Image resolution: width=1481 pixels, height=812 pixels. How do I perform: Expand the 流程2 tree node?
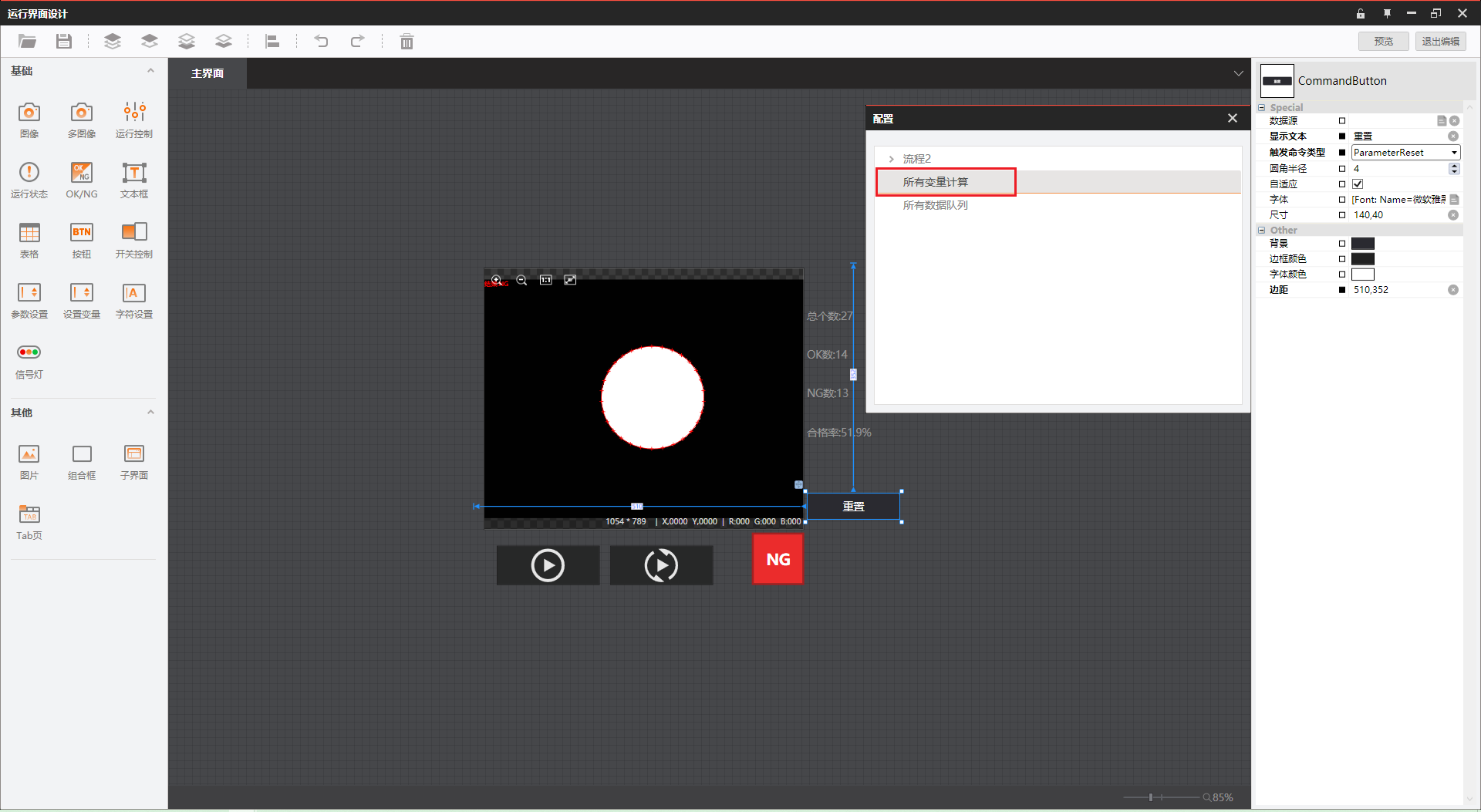click(x=892, y=159)
